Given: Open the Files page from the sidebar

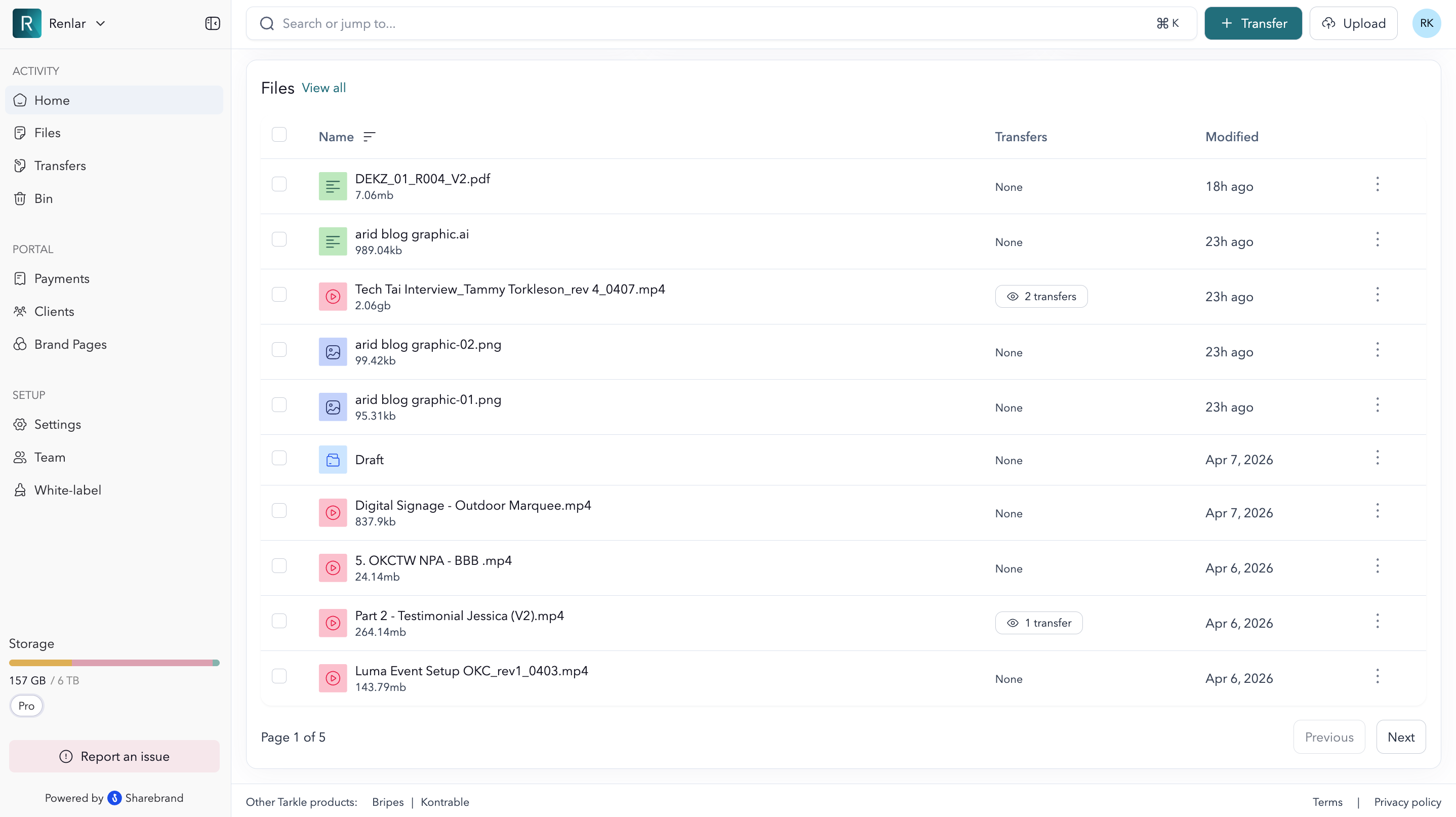Looking at the screenshot, I should 48,132.
